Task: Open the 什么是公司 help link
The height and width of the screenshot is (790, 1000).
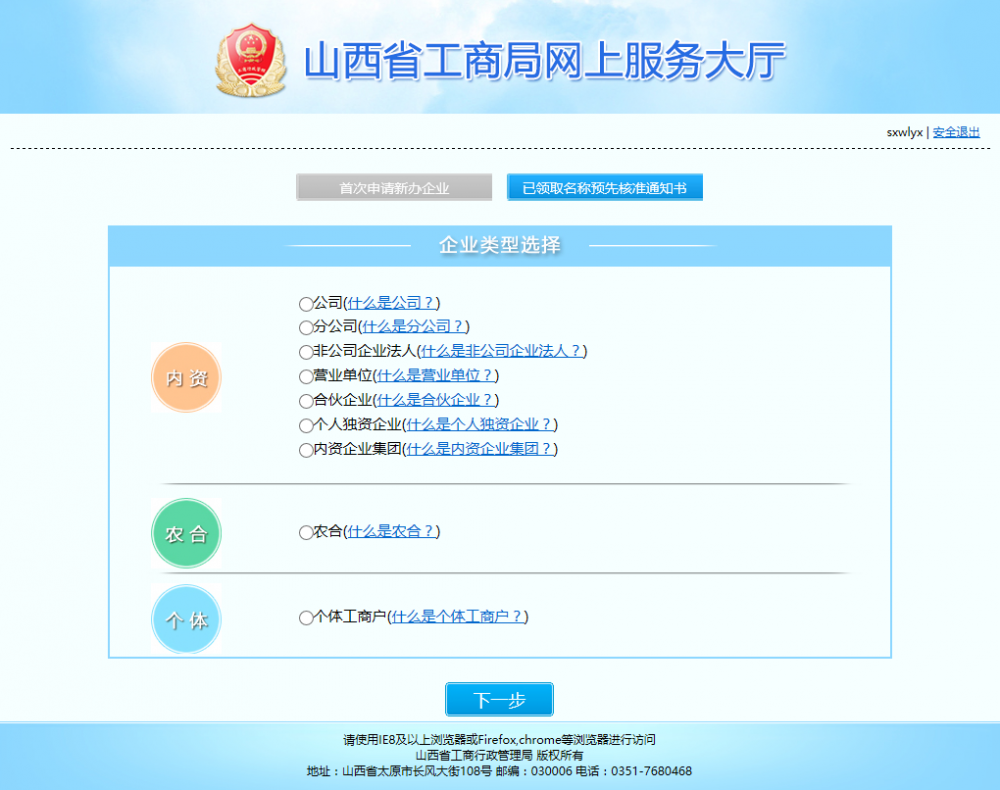Action: (x=392, y=303)
